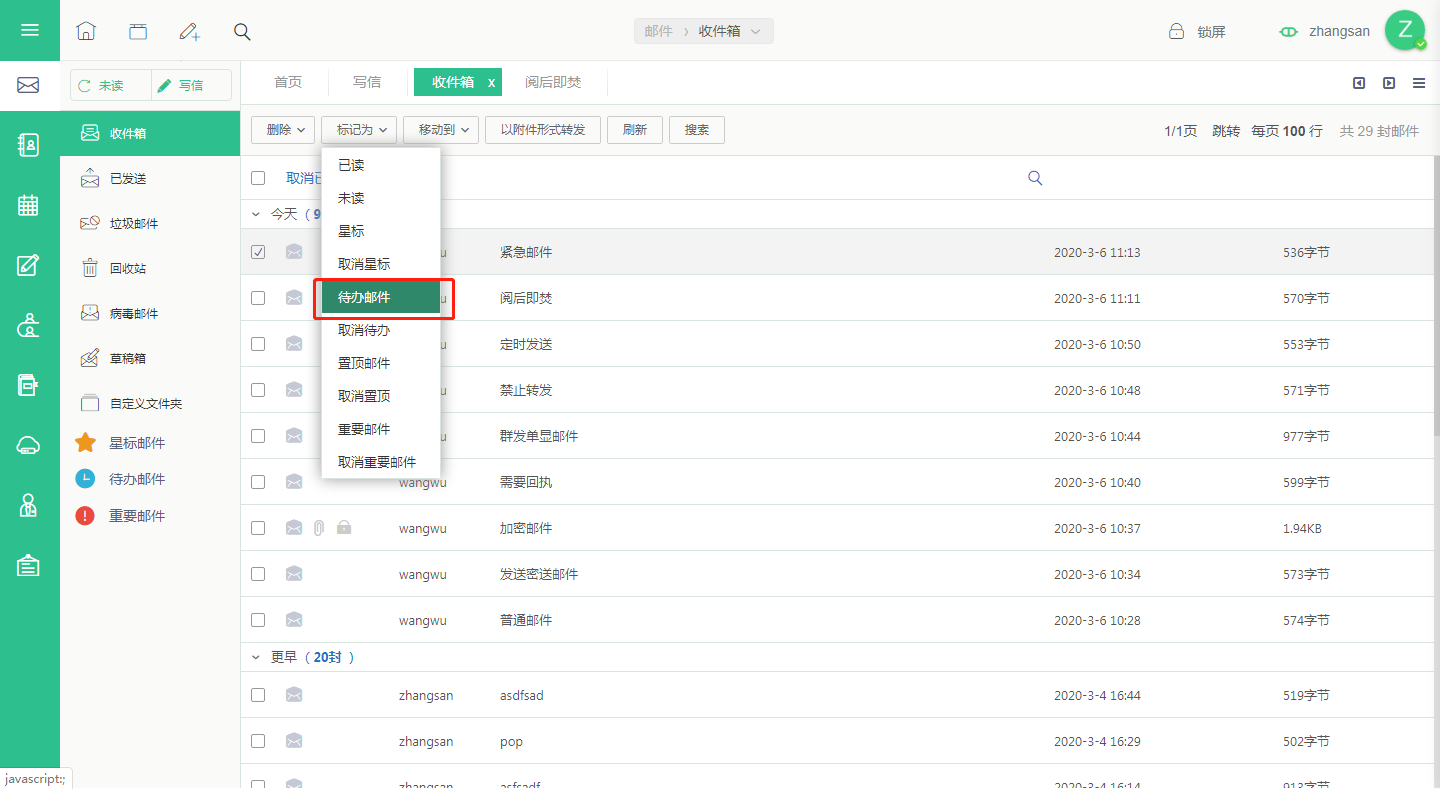The height and width of the screenshot is (789, 1440).
Task: Select 待办邮件 from the mark-as menu
Action: coord(381,297)
